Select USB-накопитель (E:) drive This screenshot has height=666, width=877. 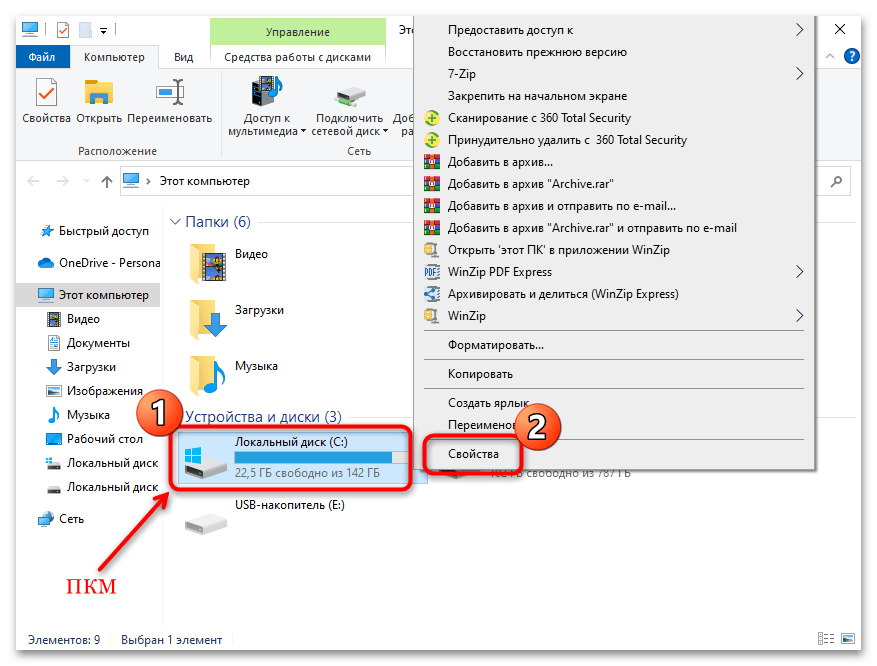click(x=265, y=517)
